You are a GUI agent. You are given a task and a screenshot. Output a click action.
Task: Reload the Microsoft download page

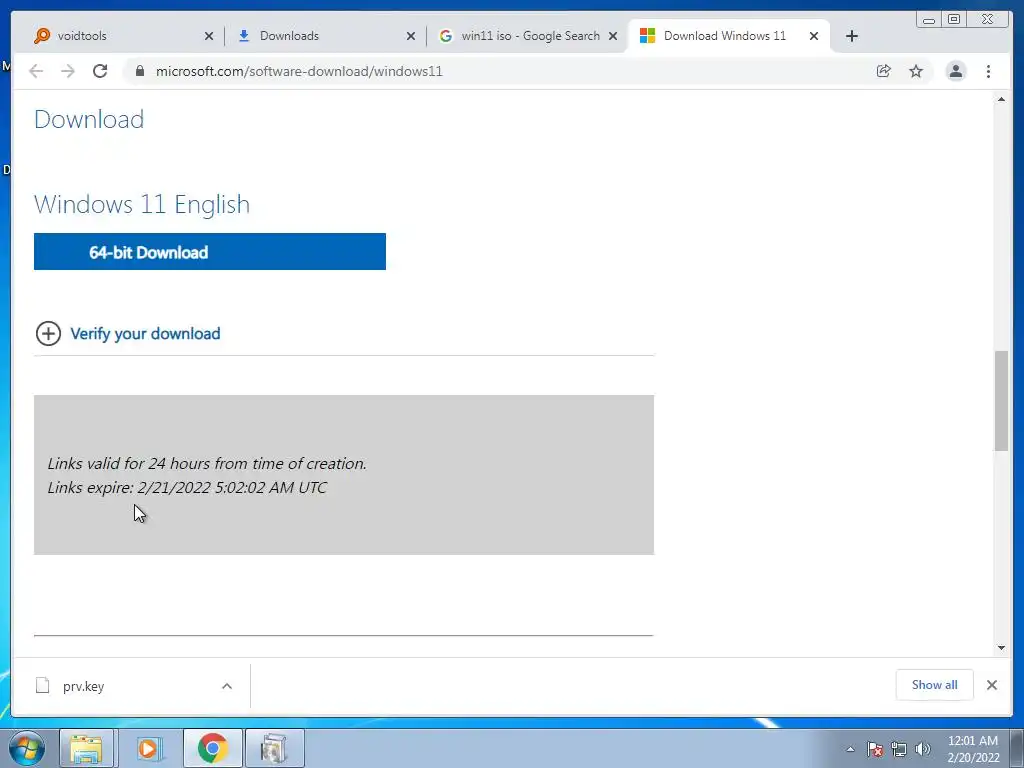pos(100,71)
